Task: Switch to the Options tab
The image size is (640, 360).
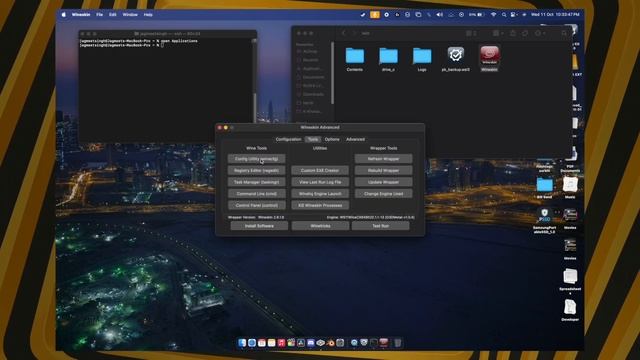Action: click(332, 139)
